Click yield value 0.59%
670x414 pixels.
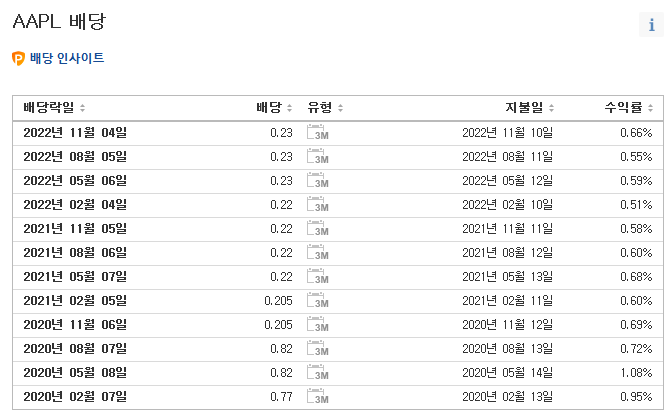click(x=636, y=181)
